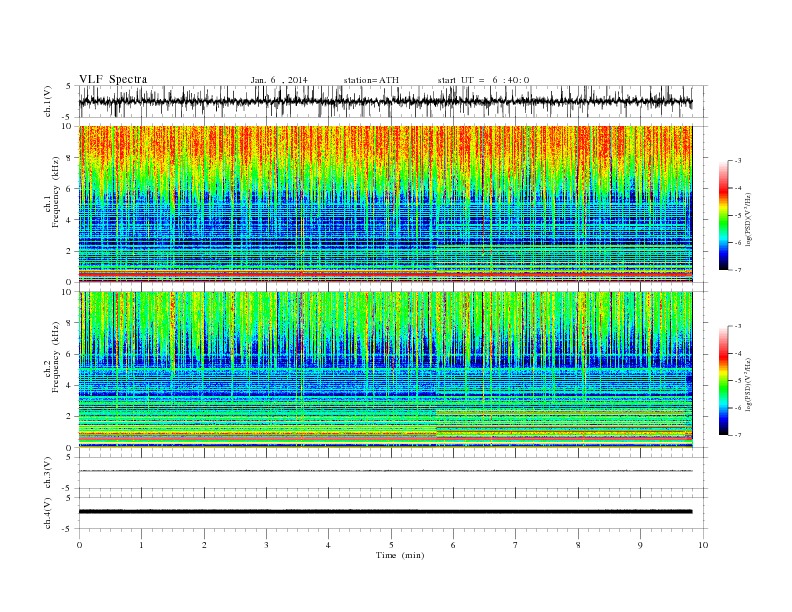This screenshot has height=612, width=792.
Task: Click the ch.1 "Frequency (kHz)" axis label
Action: (x=56, y=192)
